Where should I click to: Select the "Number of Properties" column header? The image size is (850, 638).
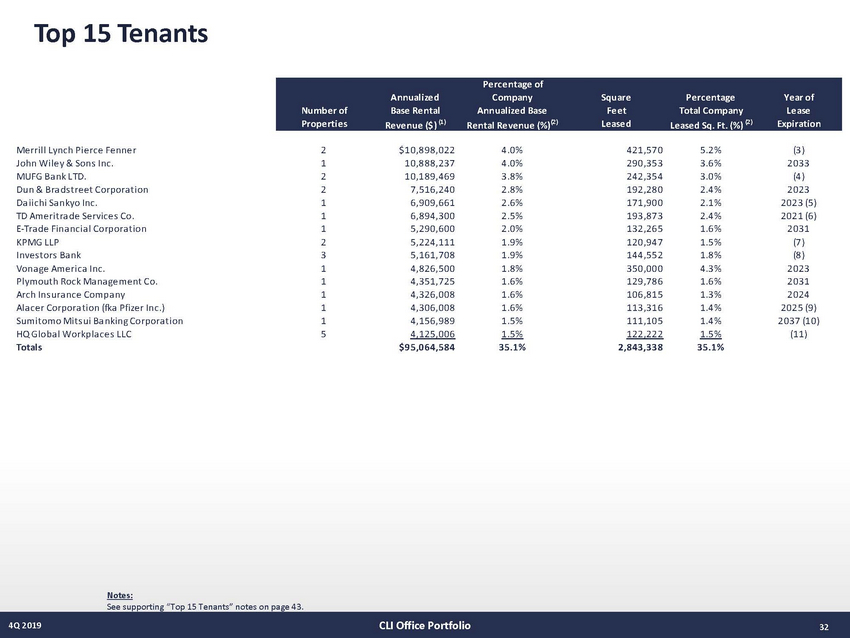pyautogui.click(x=323, y=117)
